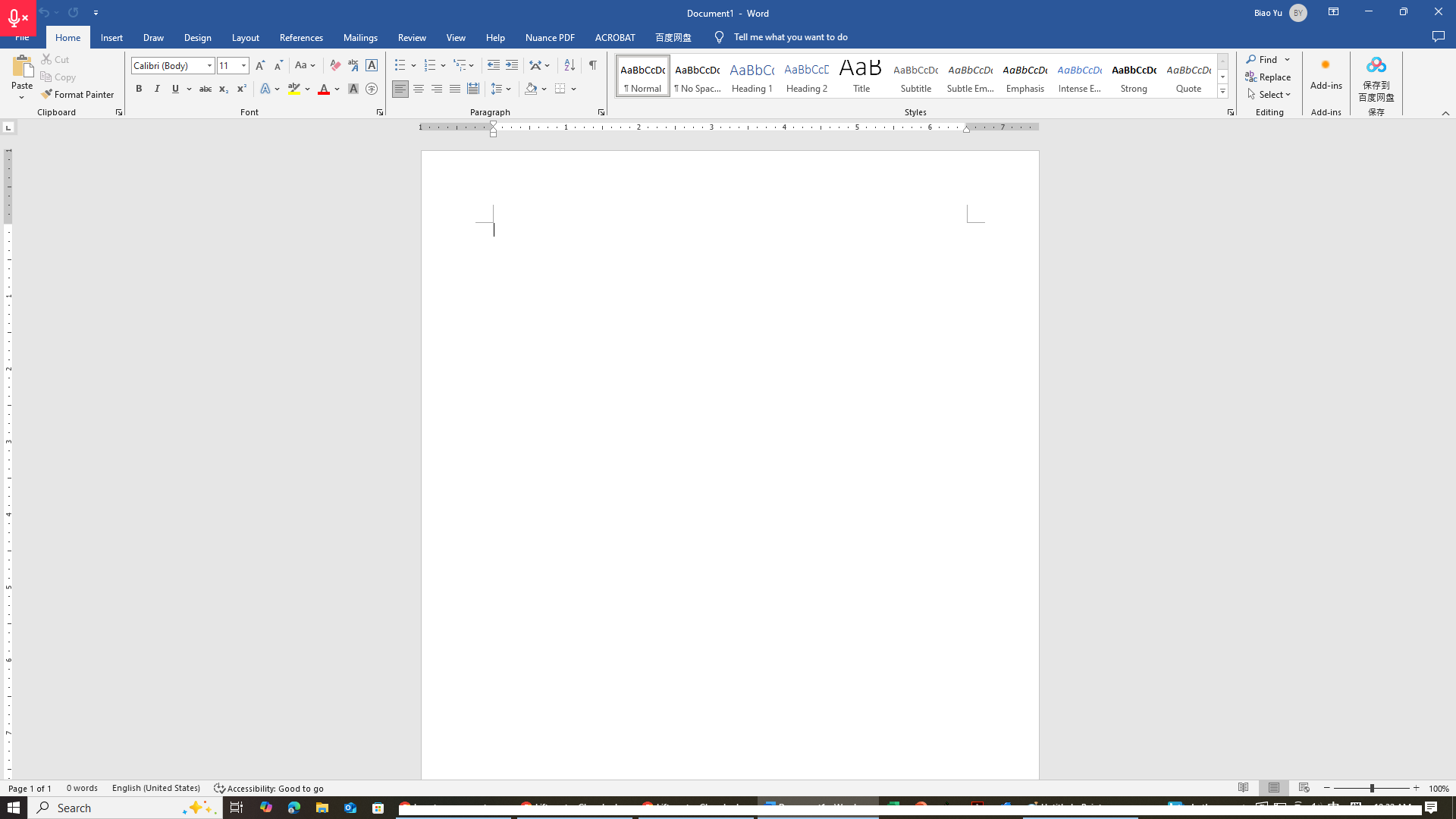Click Clear All Formatting eraser icon
The height and width of the screenshot is (819, 1456).
tap(334, 65)
